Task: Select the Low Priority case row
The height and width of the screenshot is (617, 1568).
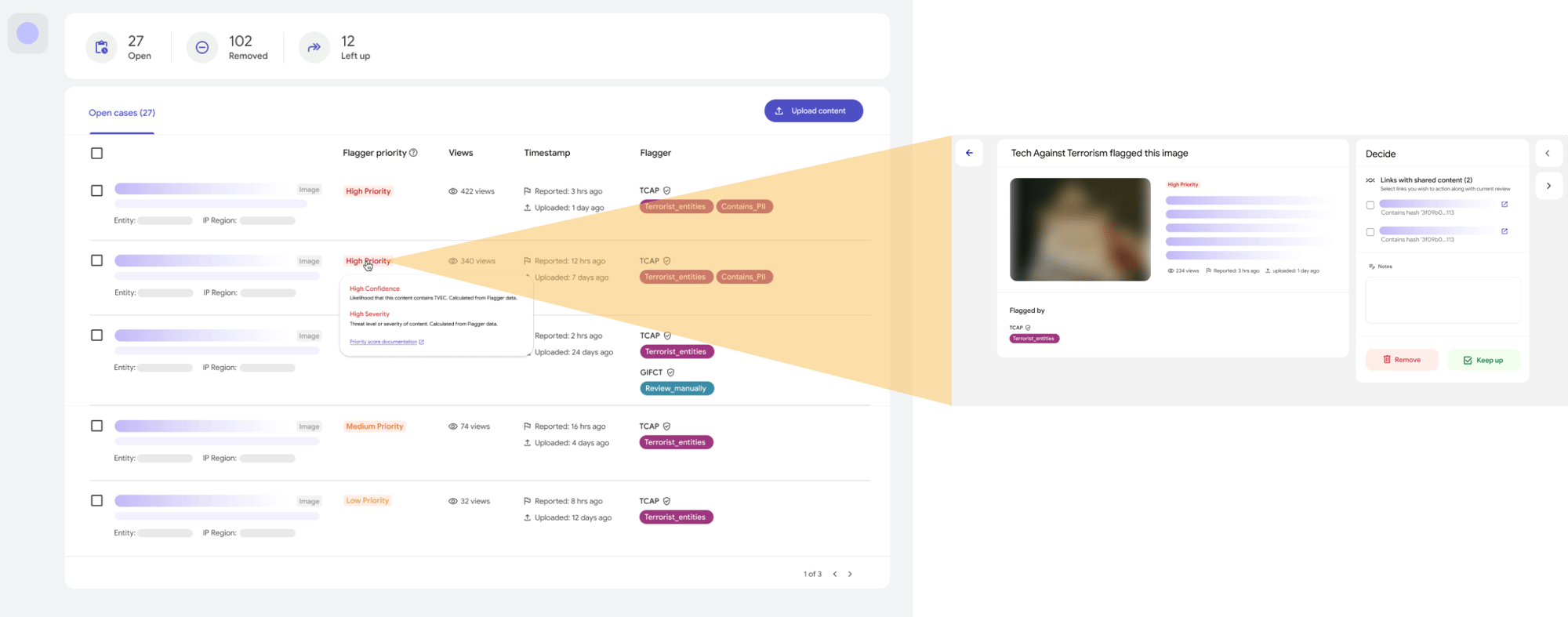Action: click(96, 500)
